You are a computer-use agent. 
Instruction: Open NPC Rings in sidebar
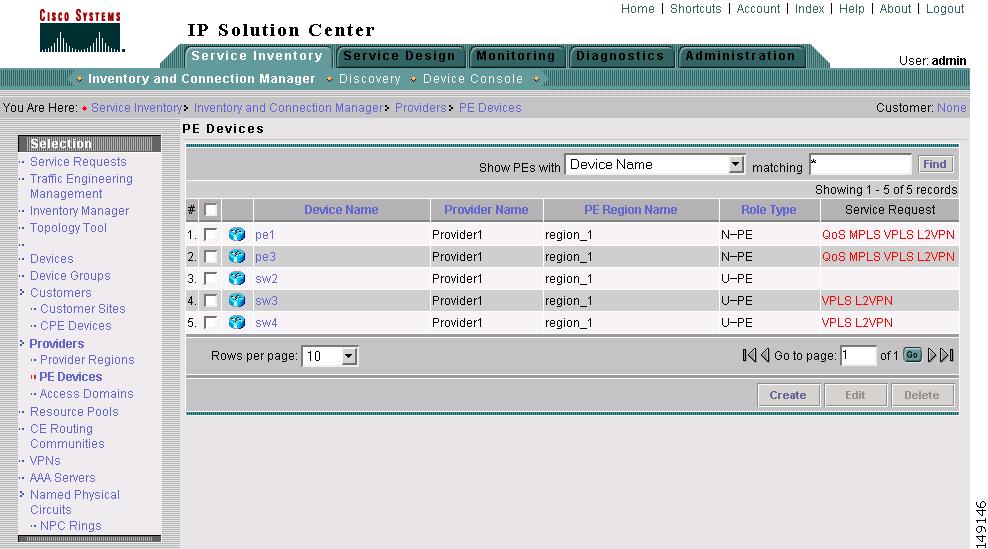click(x=71, y=526)
